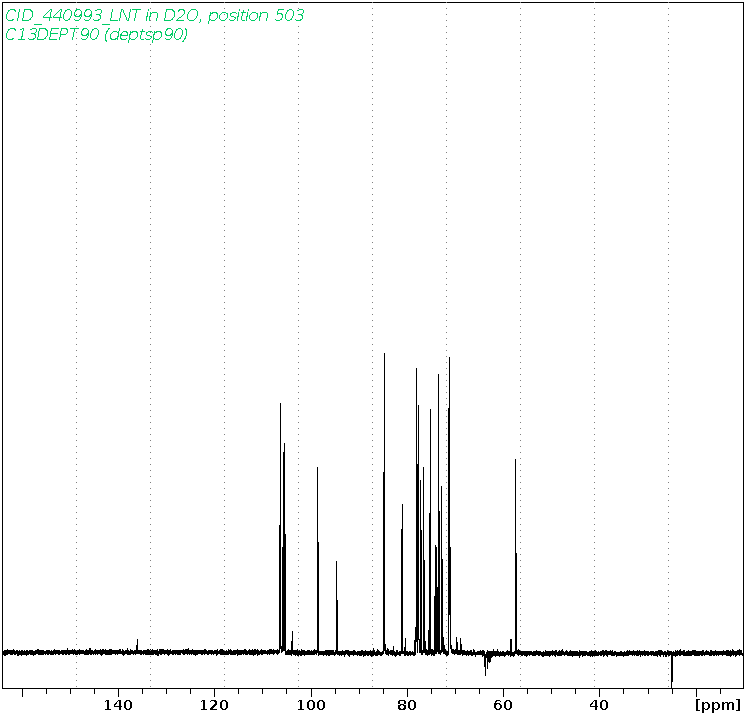Click the 60 ppm axis label
747x717 pixels.
(503, 705)
